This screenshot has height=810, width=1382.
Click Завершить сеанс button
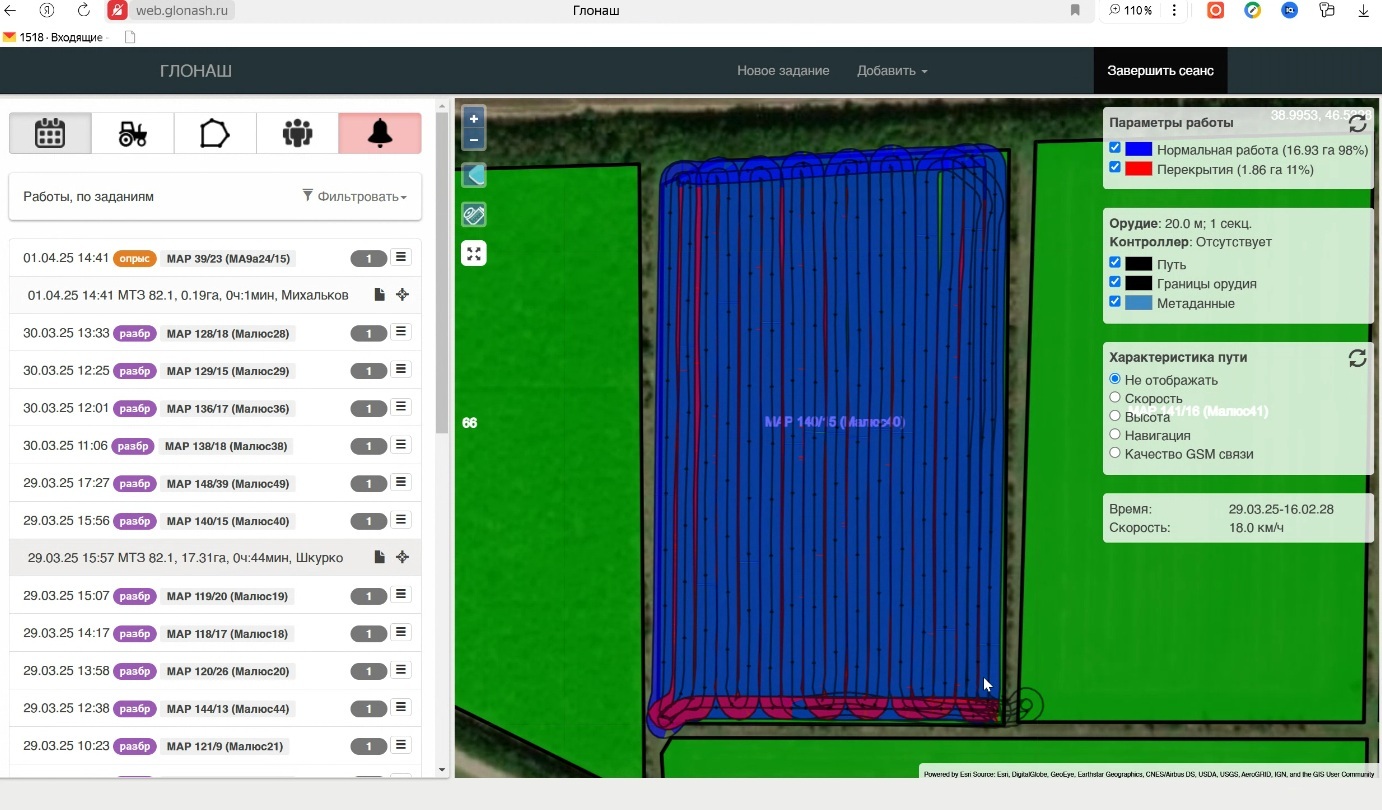[x=1160, y=71]
